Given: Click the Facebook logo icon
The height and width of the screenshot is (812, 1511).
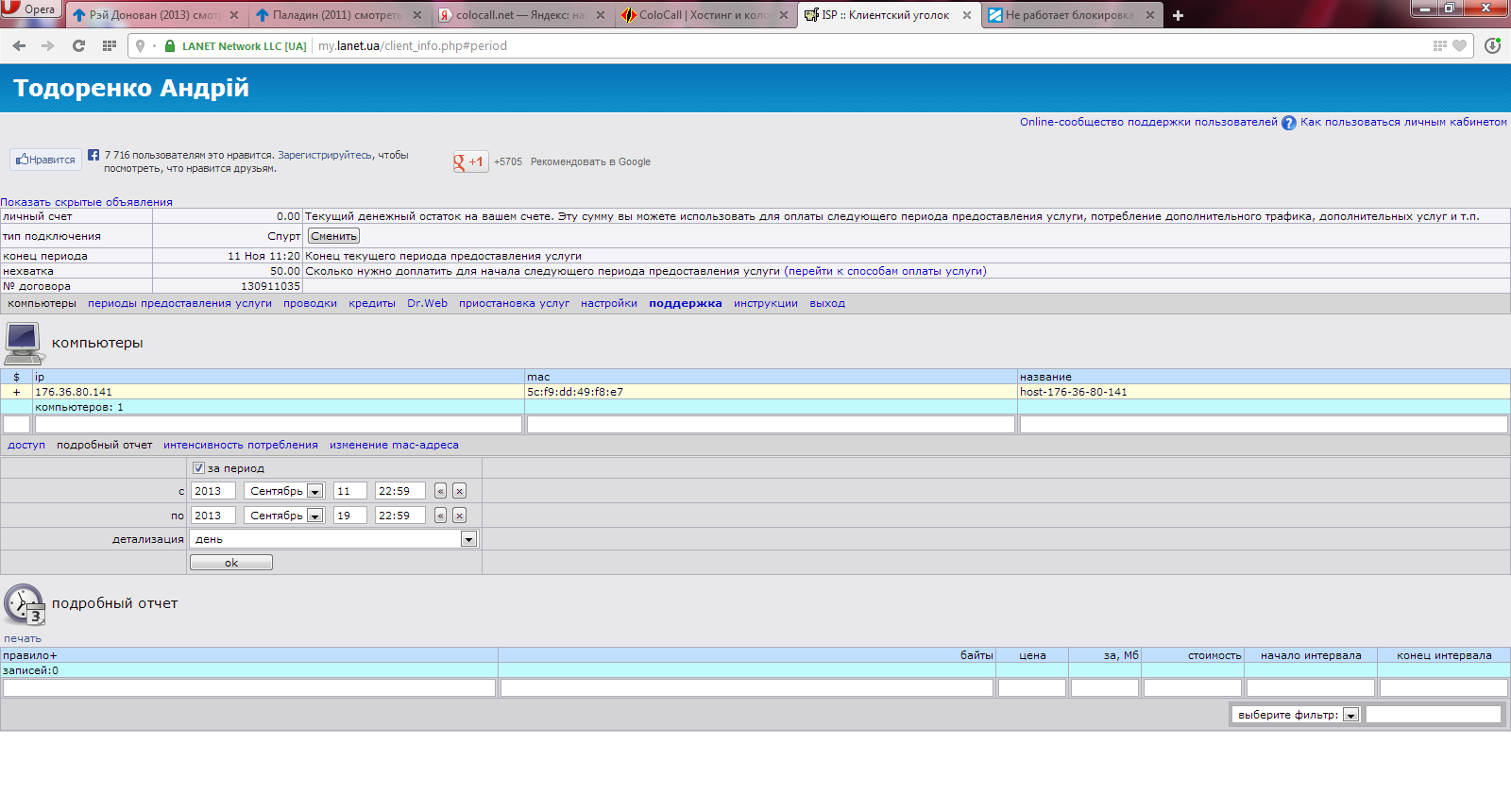Looking at the screenshot, I should [93, 155].
